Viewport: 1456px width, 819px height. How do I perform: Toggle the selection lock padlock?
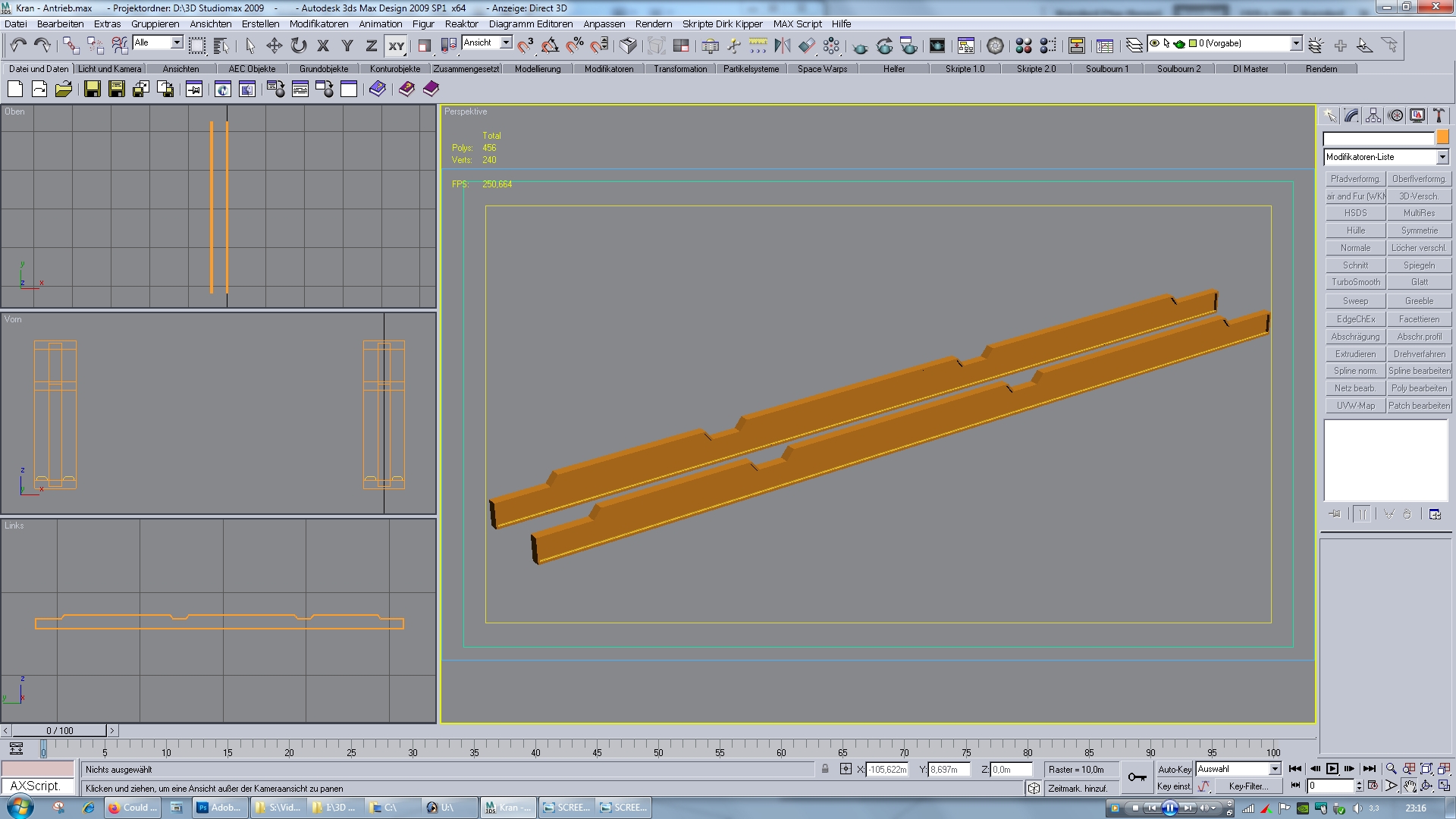click(x=825, y=769)
